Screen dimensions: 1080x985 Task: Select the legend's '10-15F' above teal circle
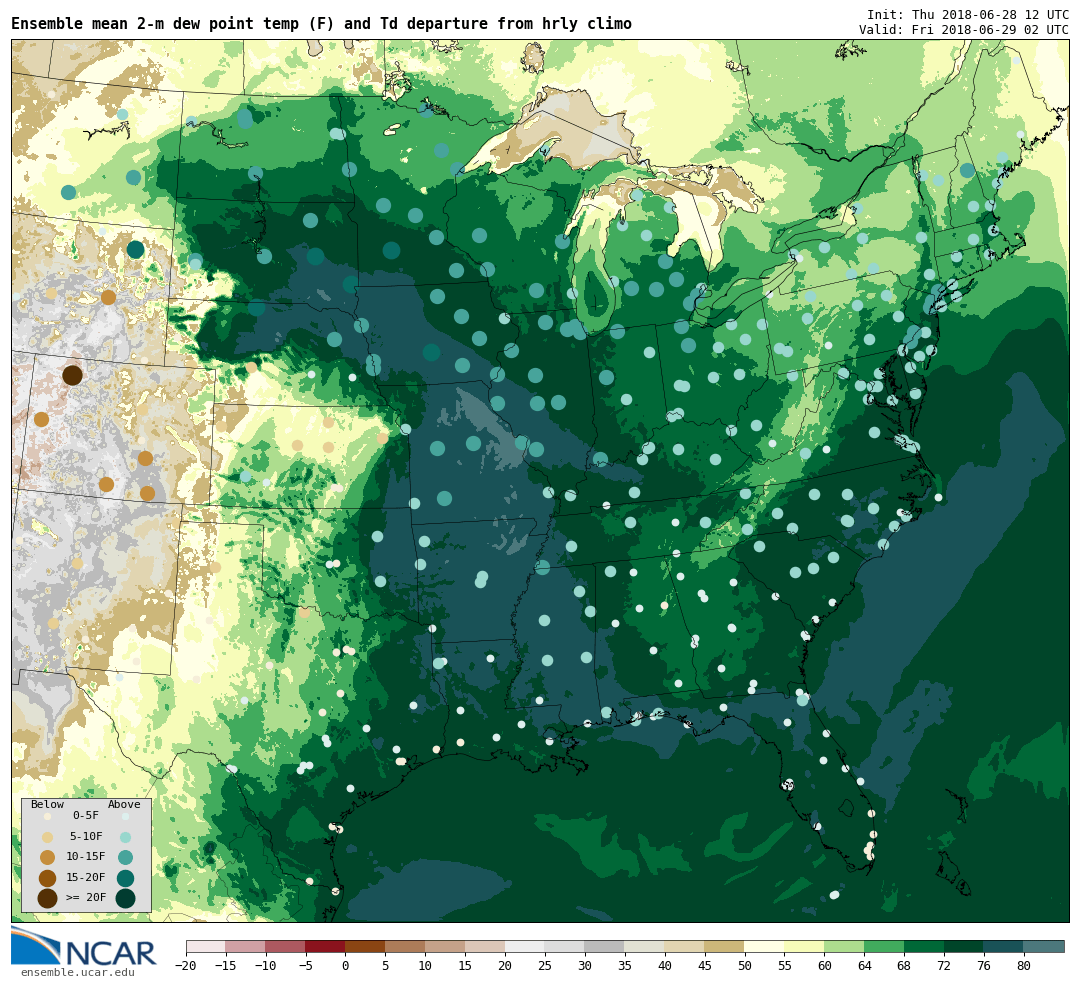(125, 857)
